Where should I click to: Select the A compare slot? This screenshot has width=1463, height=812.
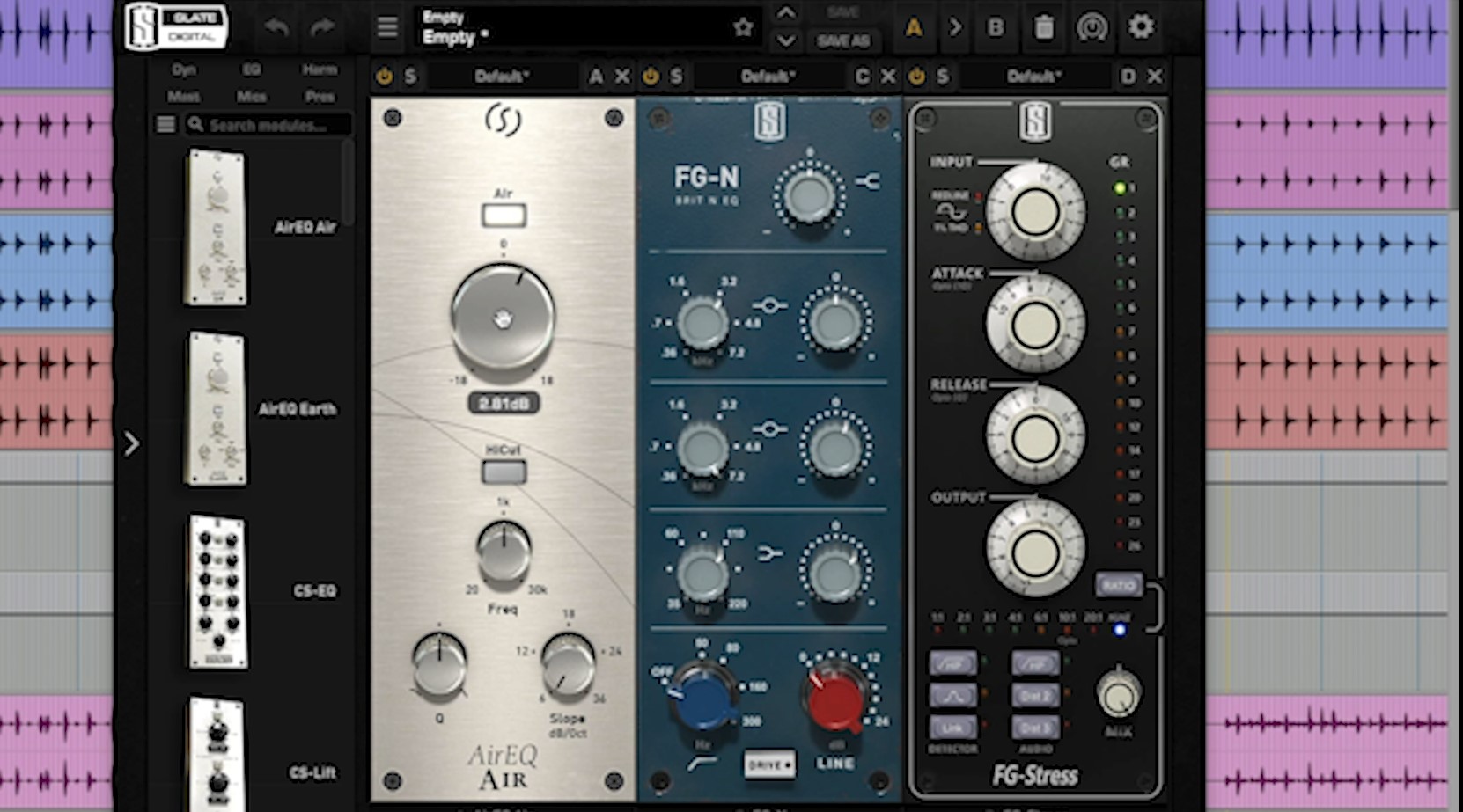[914, 27]
